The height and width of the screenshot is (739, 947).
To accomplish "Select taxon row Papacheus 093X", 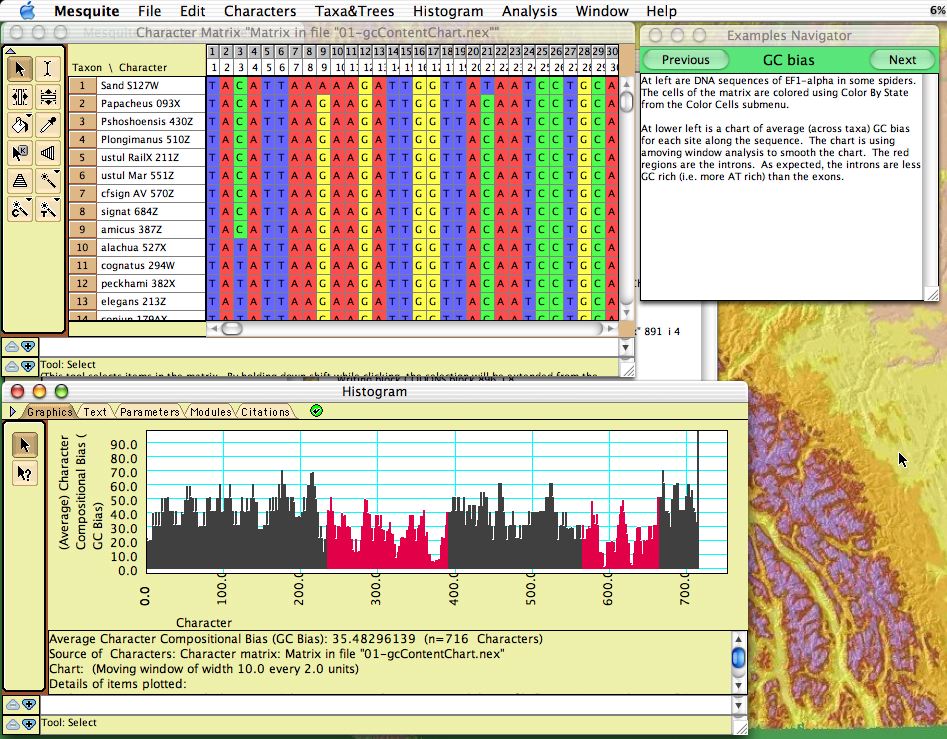I will click(140, 104).
